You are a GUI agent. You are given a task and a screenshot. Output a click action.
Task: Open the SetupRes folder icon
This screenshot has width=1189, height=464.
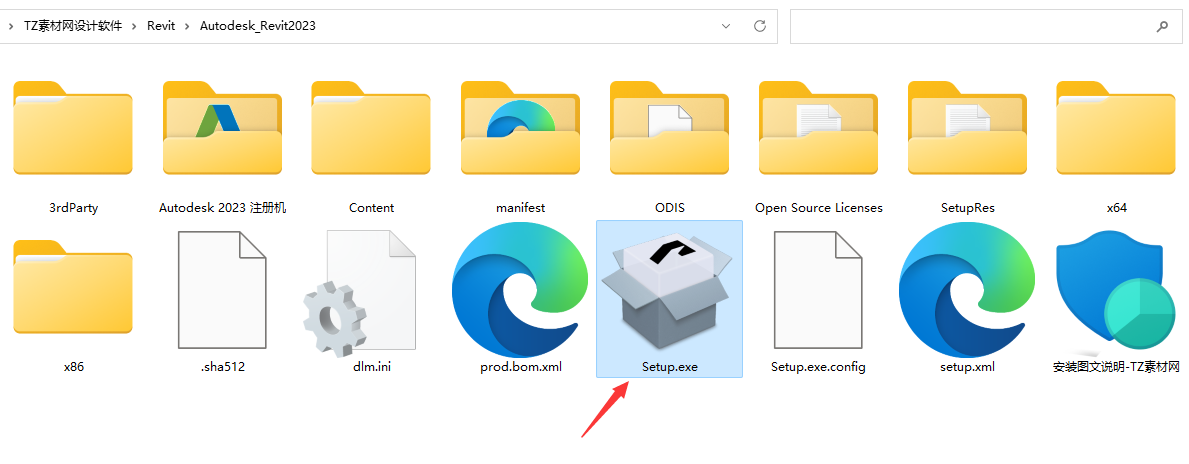click(x=968, y=127)
